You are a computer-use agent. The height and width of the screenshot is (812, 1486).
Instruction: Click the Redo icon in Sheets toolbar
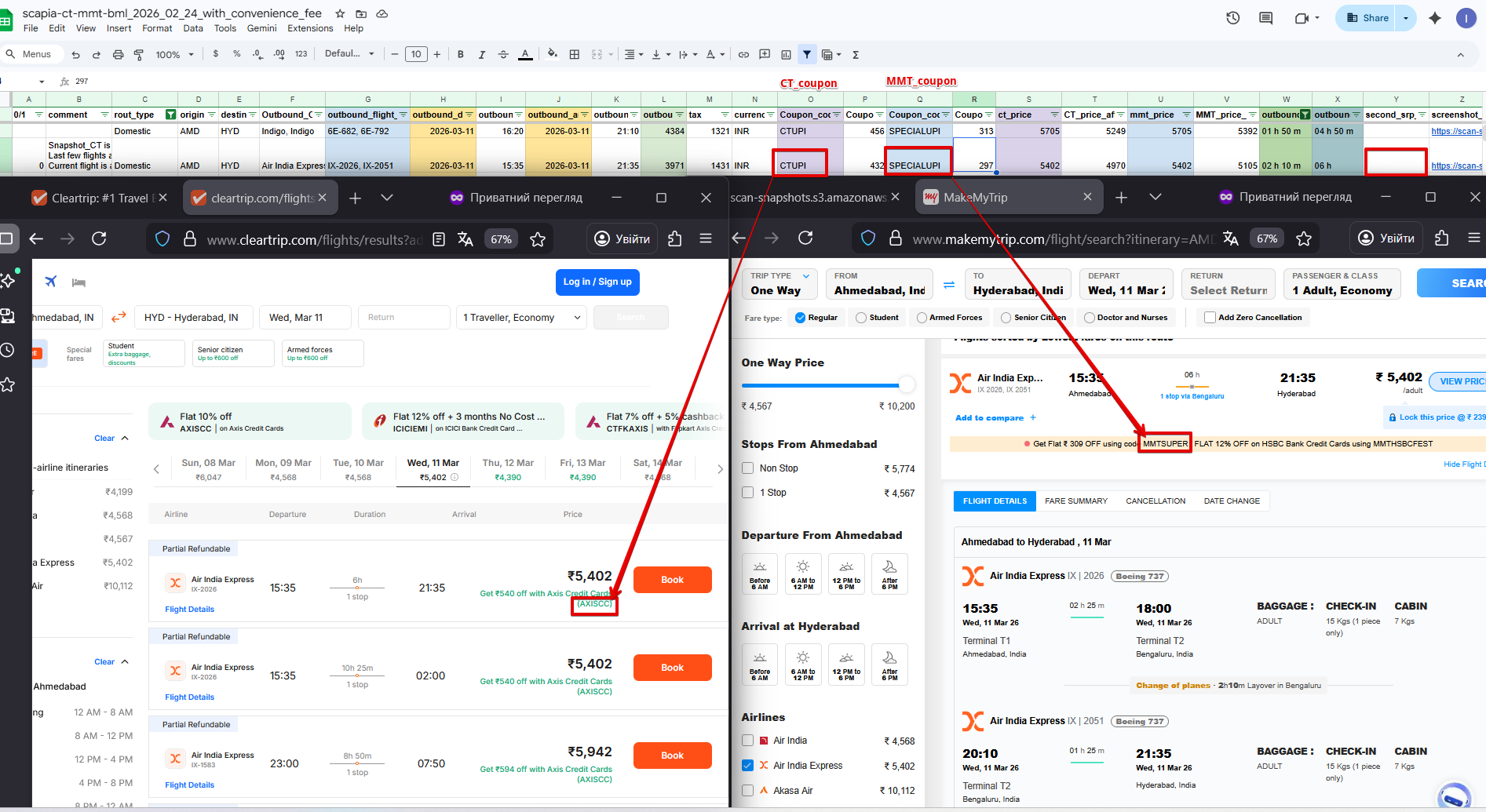click(x=97, y=55)
